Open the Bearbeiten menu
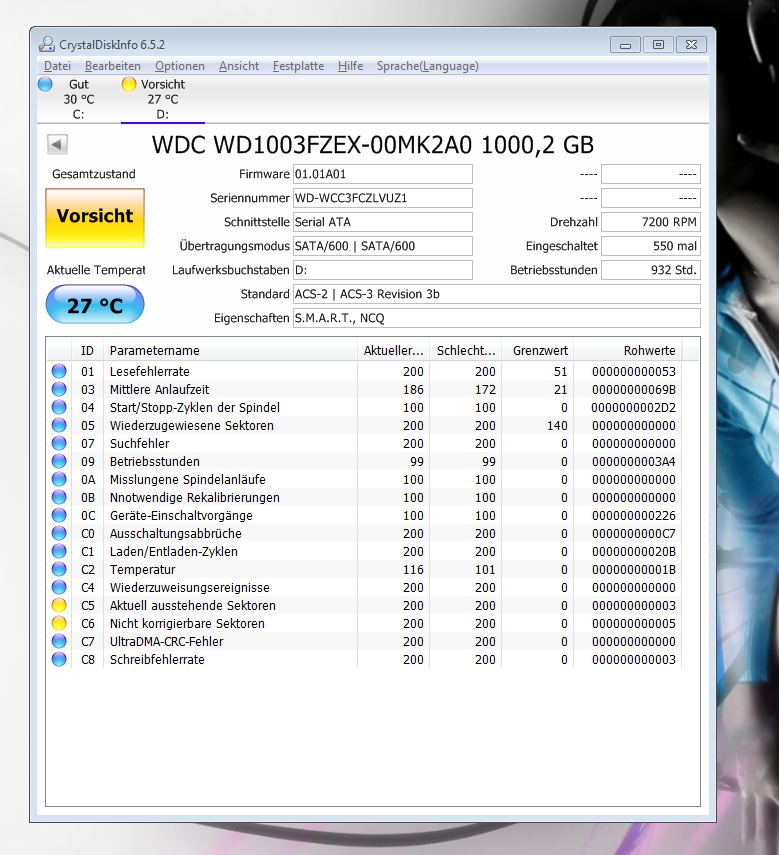779x855 pixels. (x=113, y=66)
